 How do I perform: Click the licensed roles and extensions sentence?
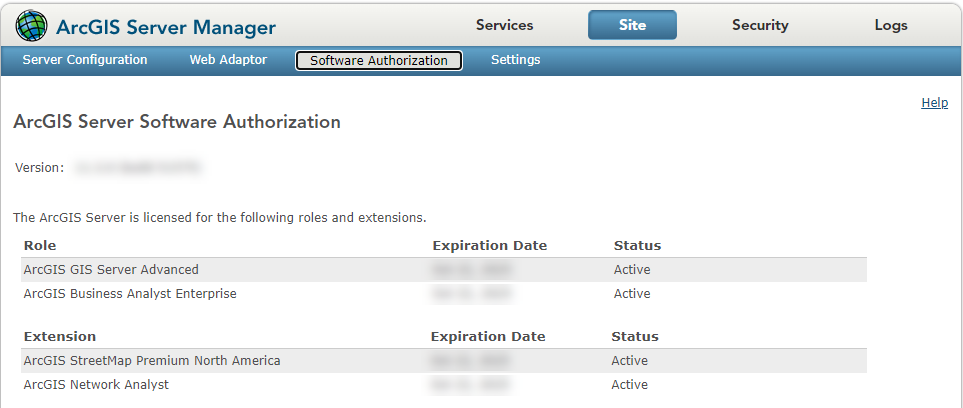point(220,218)
